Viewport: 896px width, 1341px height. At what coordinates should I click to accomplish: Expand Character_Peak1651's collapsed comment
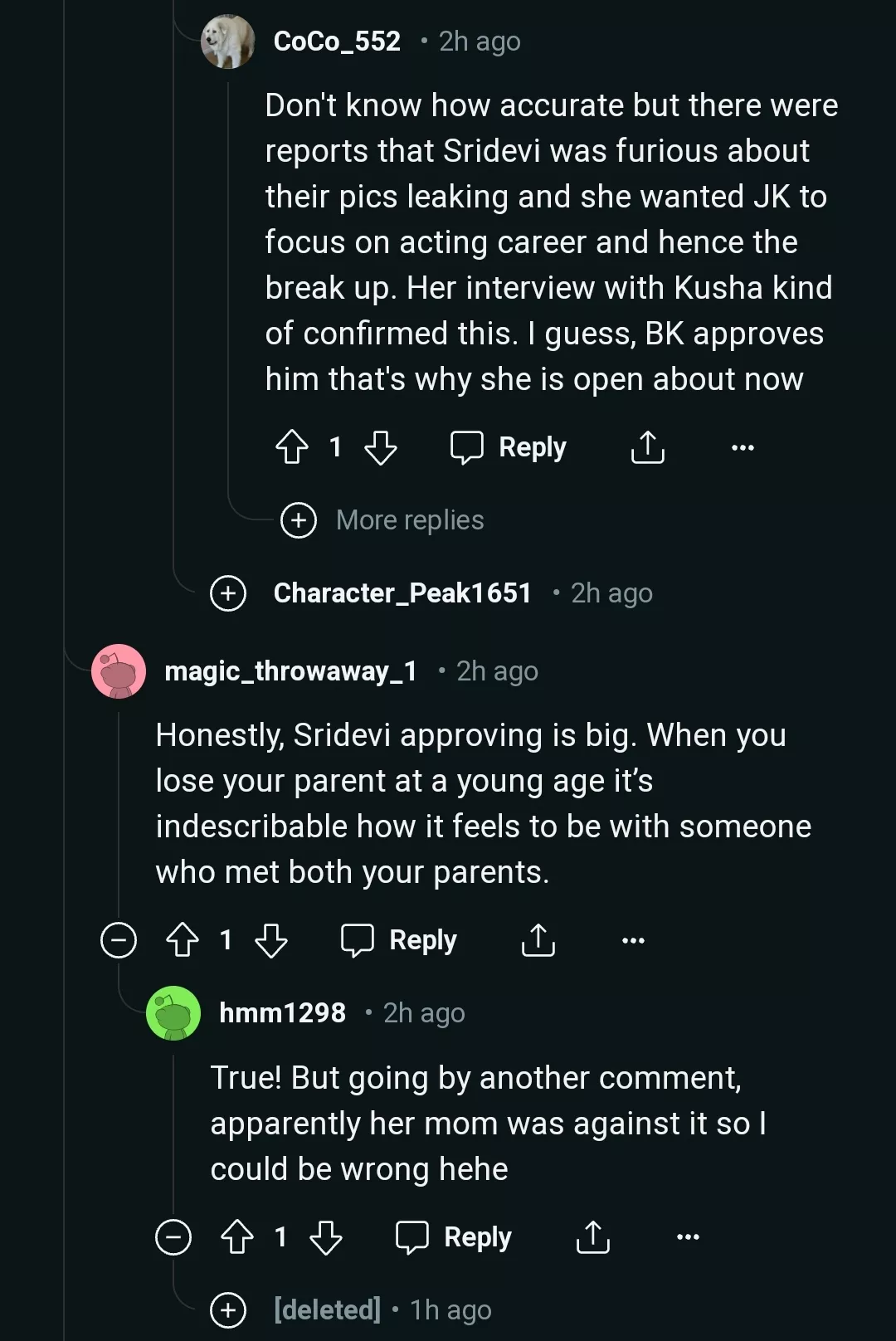coord(228,593)
